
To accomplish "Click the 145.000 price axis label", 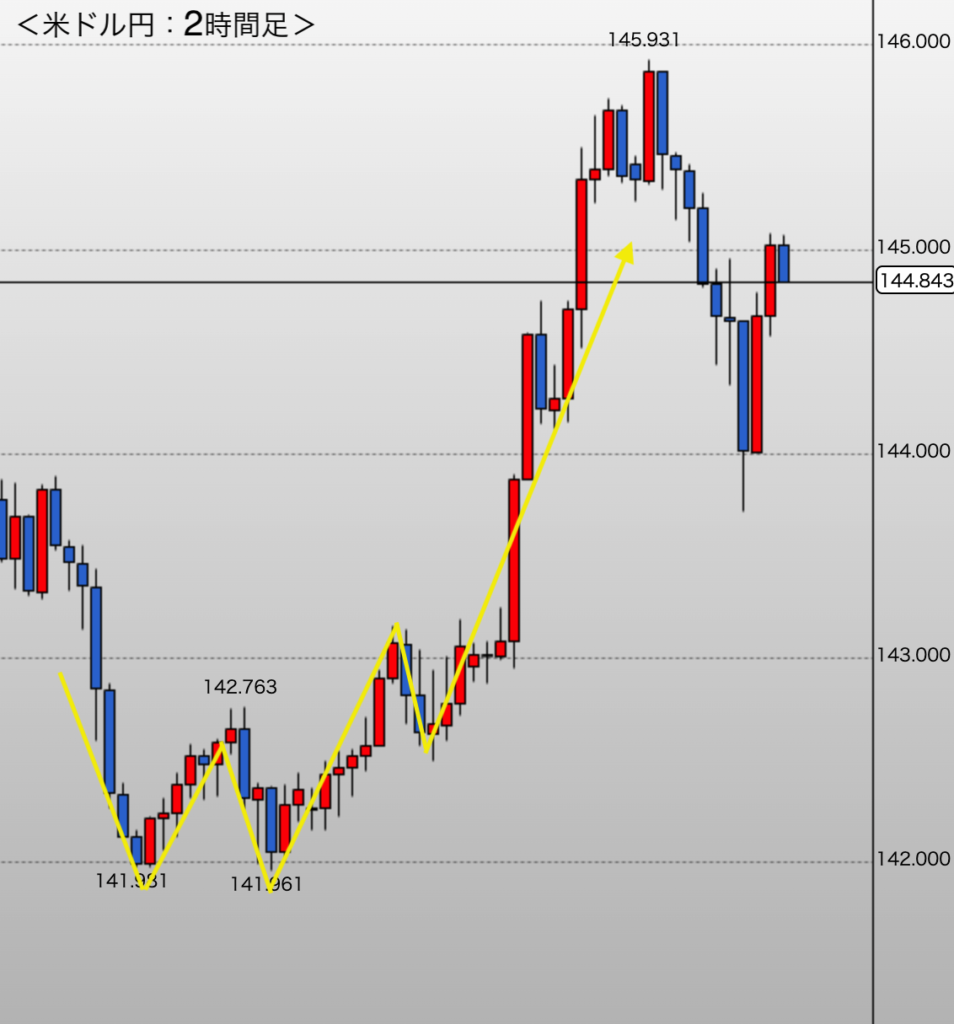I will [x=914, y=247].
